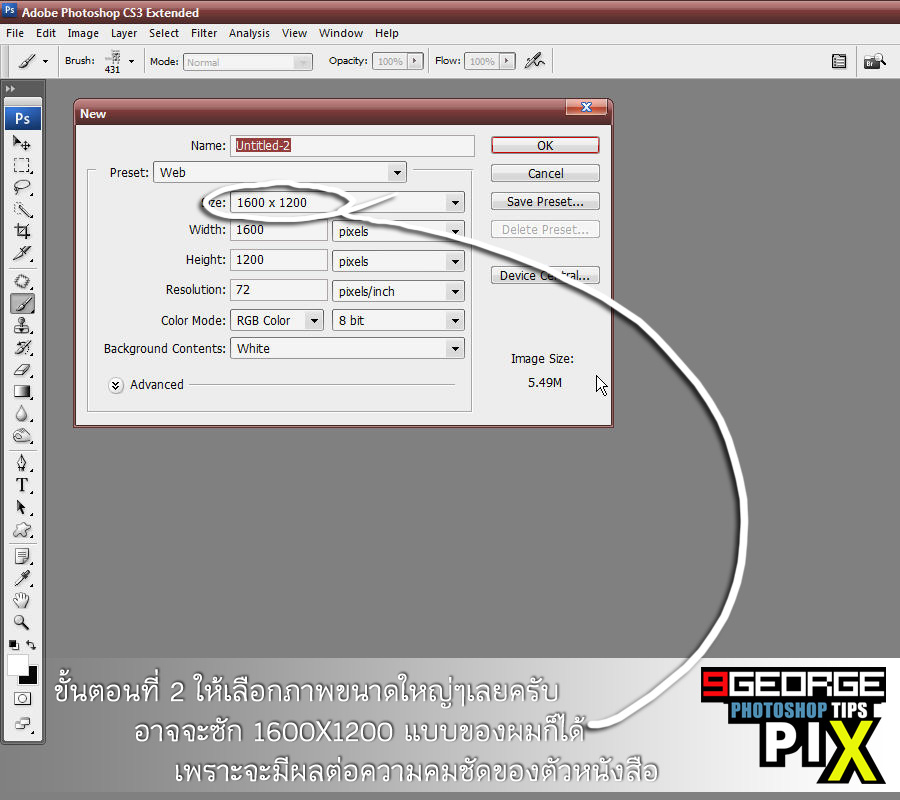Click the Photoshop Ps logo in toolbox

(22, 118)
